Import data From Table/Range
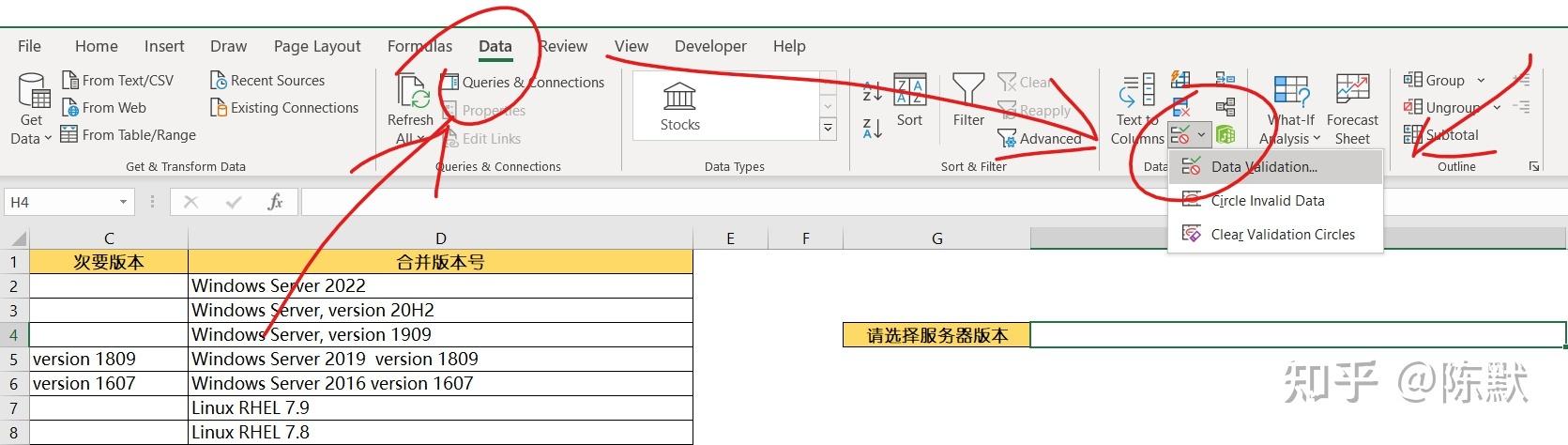This screenshot has width=1568, height=445. tap(129, 135)
